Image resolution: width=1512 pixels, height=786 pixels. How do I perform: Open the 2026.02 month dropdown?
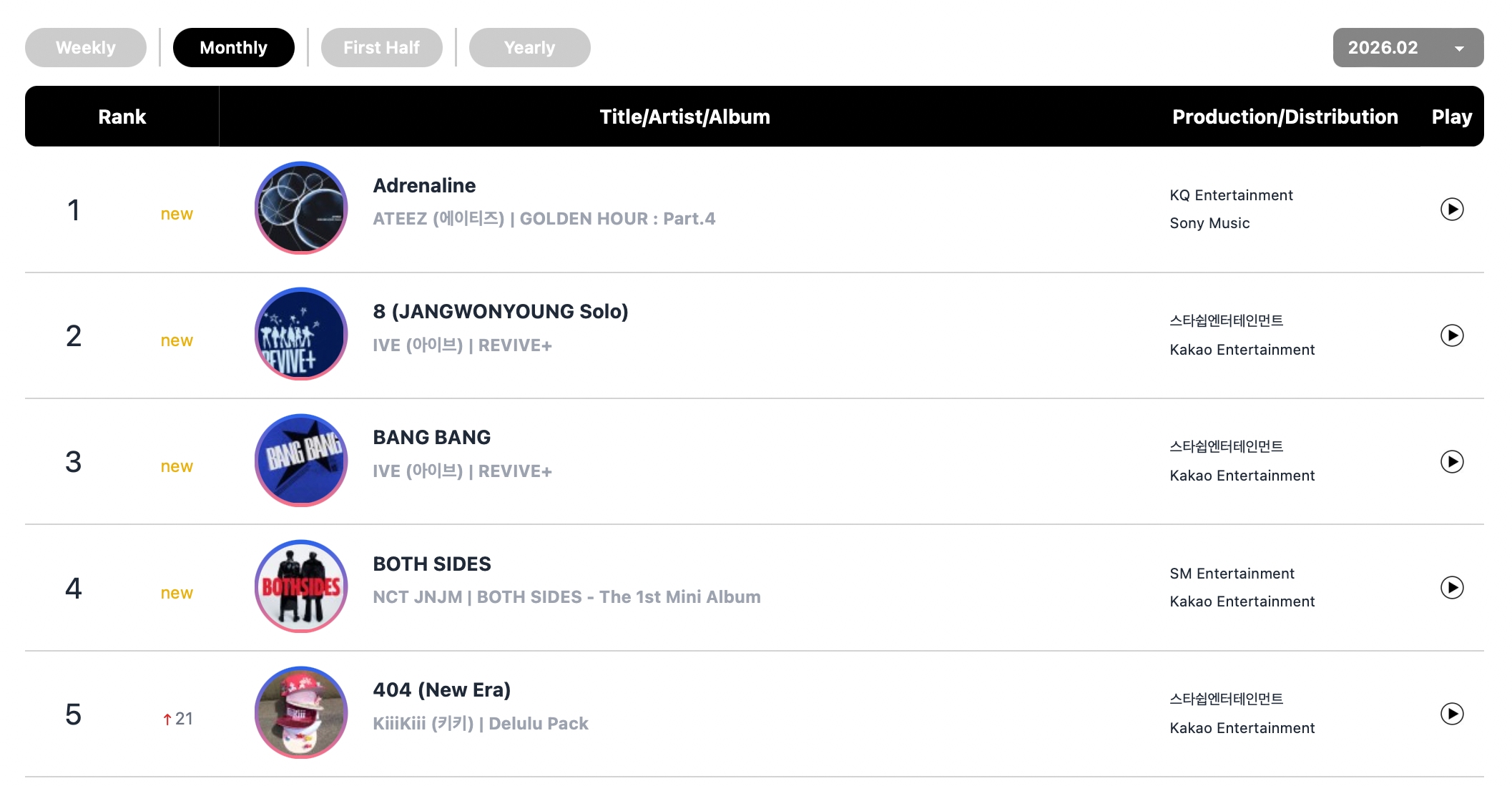tap(1408, 48)
